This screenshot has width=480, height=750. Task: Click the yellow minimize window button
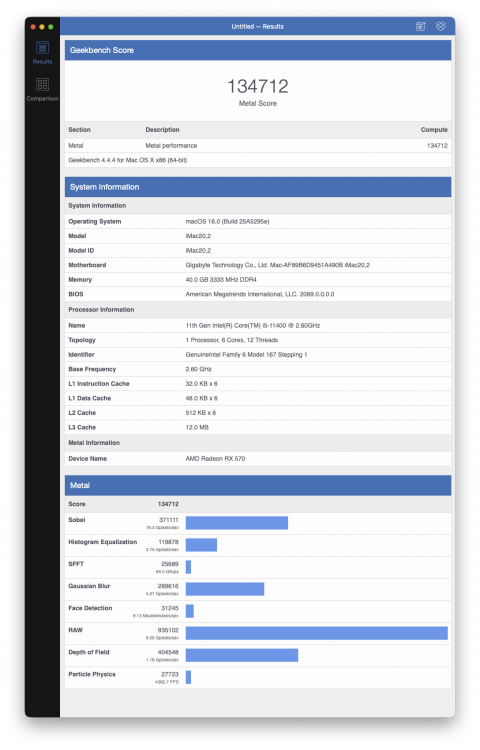tap(42, 27)
